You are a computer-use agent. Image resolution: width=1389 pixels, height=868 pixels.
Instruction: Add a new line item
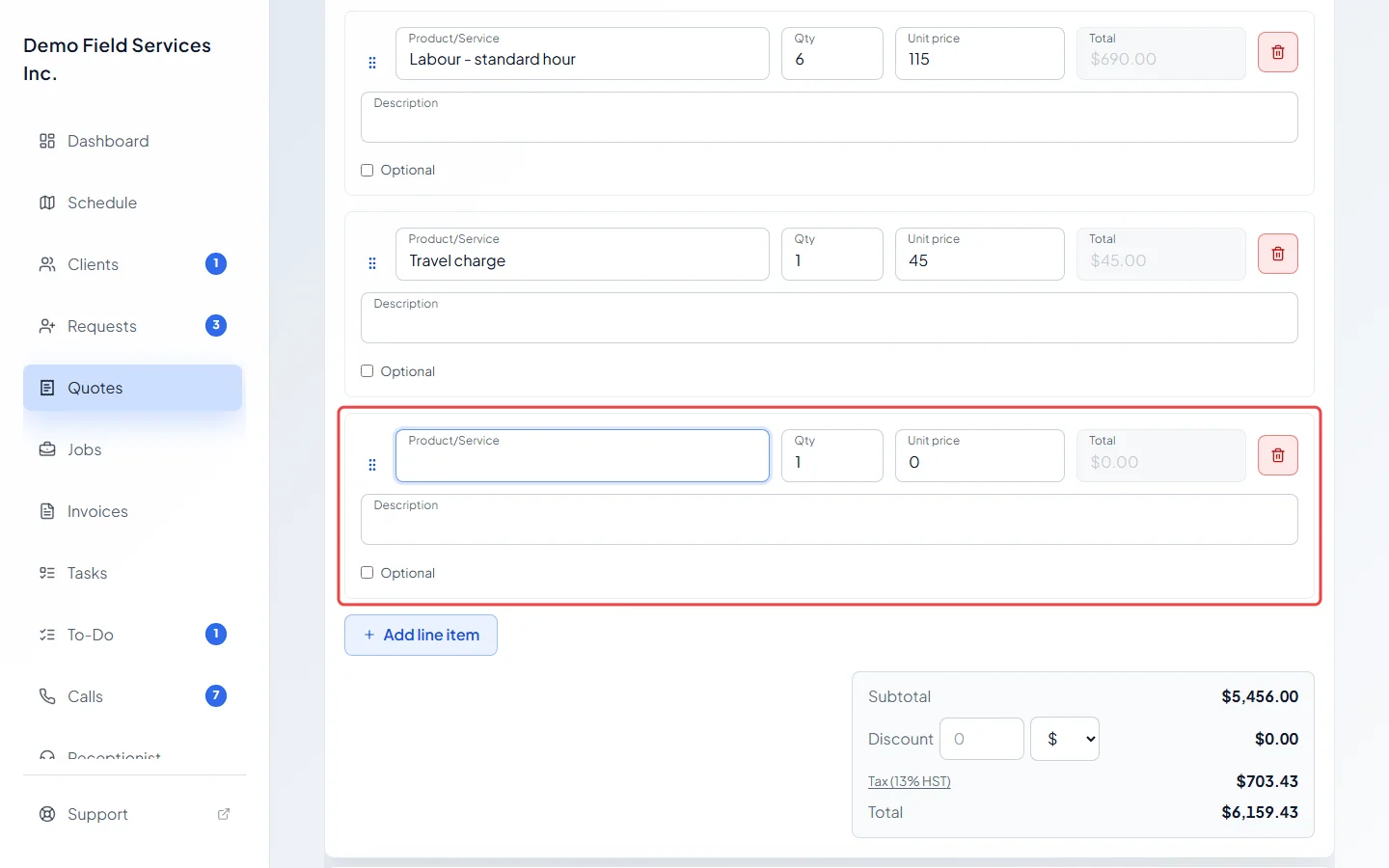click(x=421, y=635)
